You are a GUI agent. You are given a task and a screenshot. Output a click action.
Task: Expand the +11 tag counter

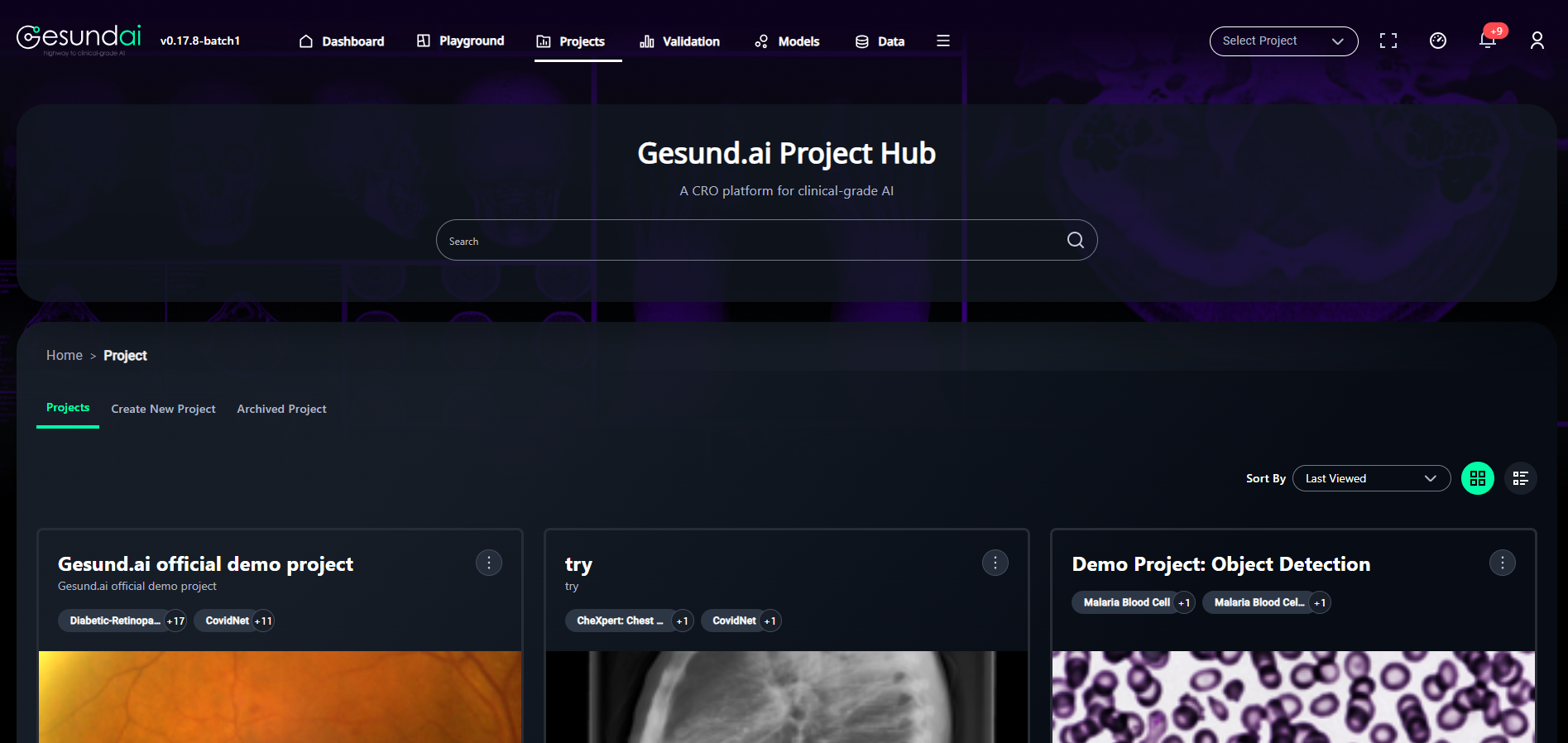point(263,621)
